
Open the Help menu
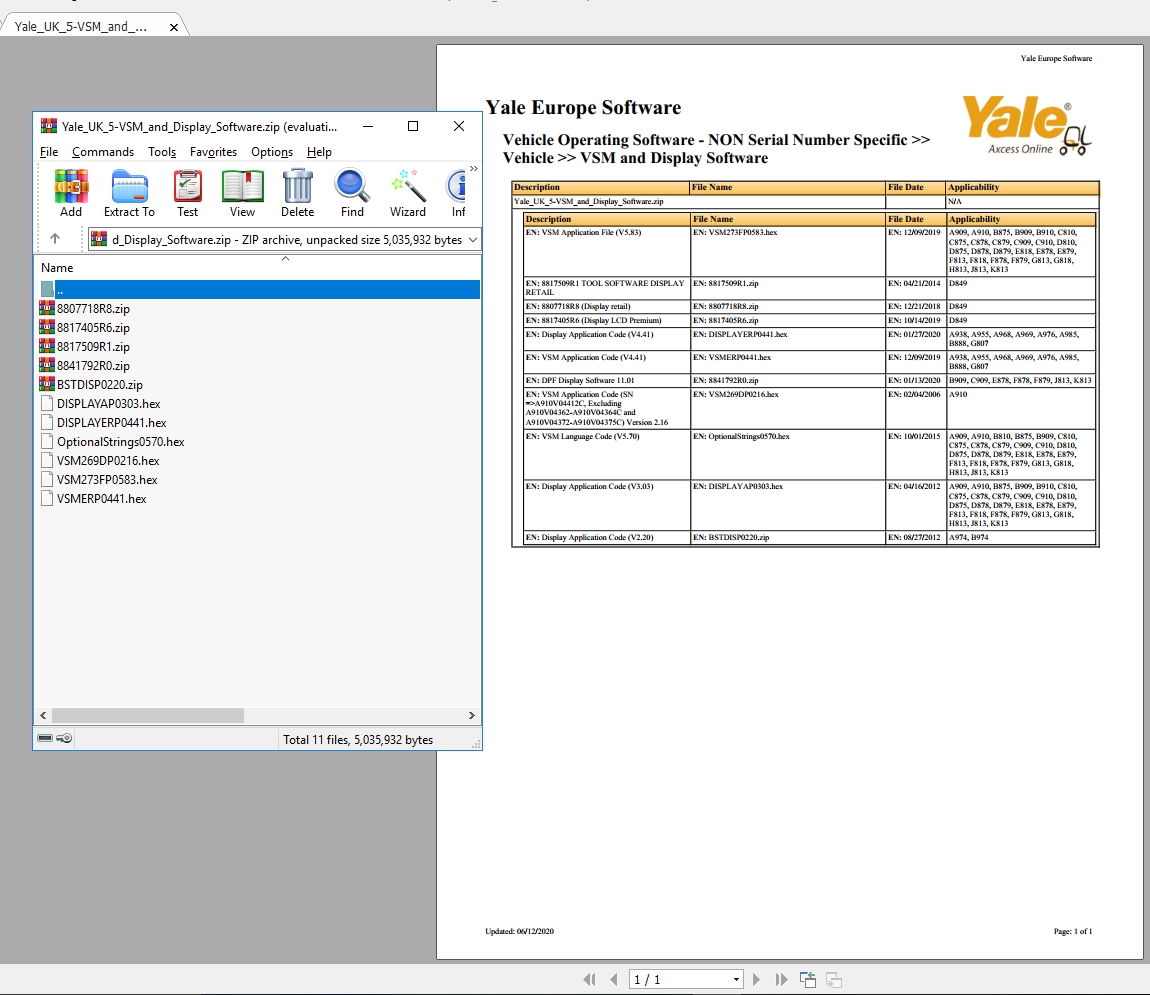pyautogui.click(x=319, y=152)
